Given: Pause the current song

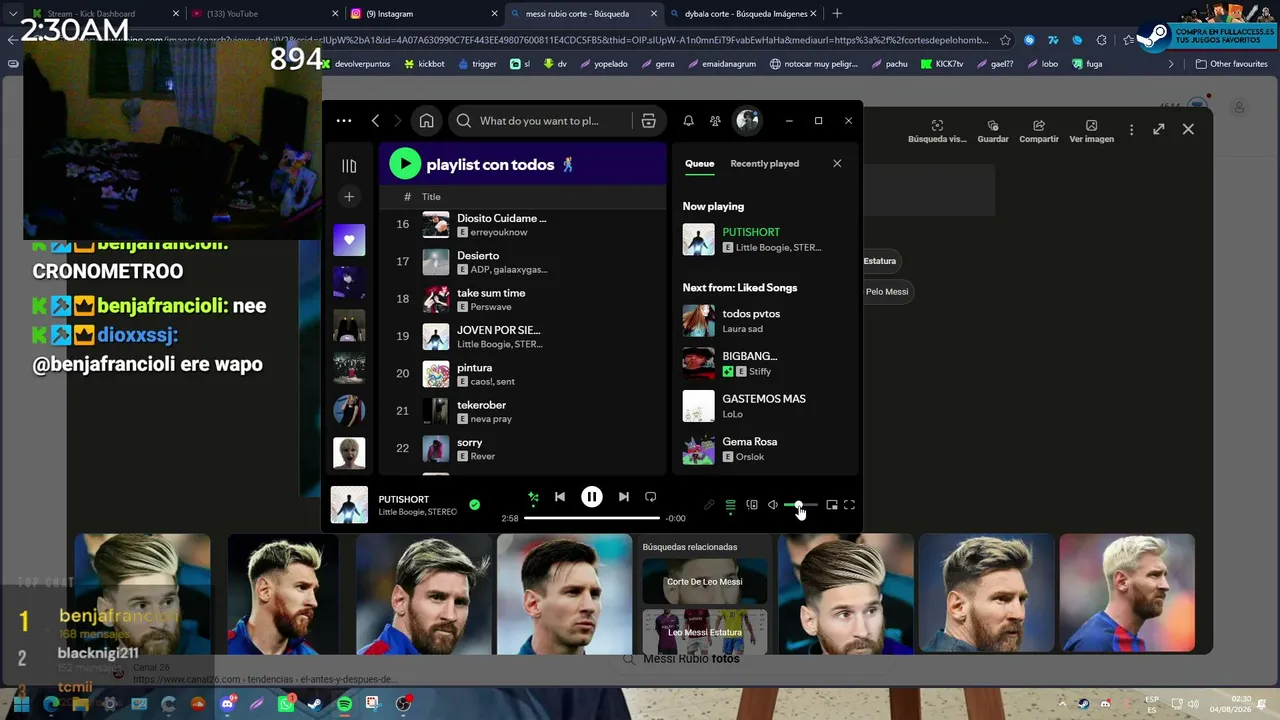Looking at the screenshot, I should click(592, 497).
